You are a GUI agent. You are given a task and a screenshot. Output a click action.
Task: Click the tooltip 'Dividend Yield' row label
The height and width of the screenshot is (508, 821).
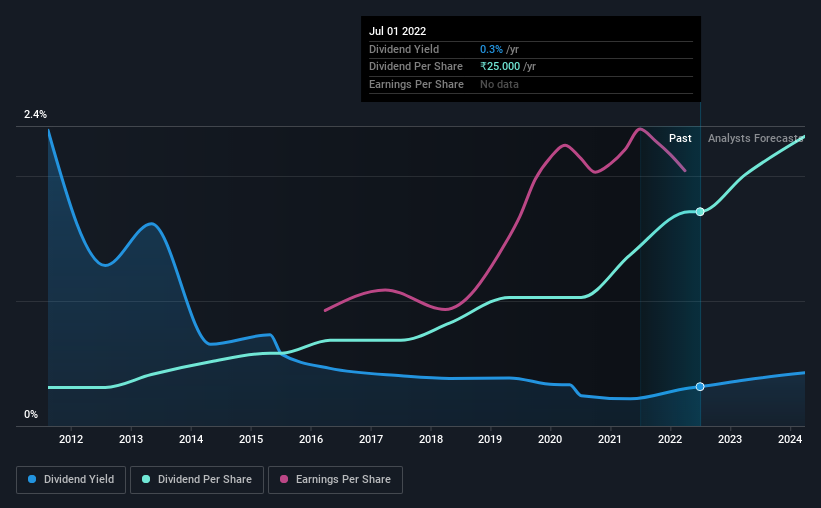404,49
